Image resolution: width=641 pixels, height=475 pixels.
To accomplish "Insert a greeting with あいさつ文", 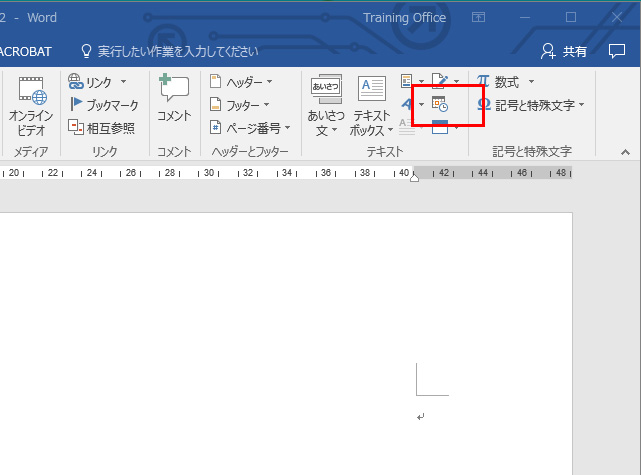I will (x=326, y=105).
